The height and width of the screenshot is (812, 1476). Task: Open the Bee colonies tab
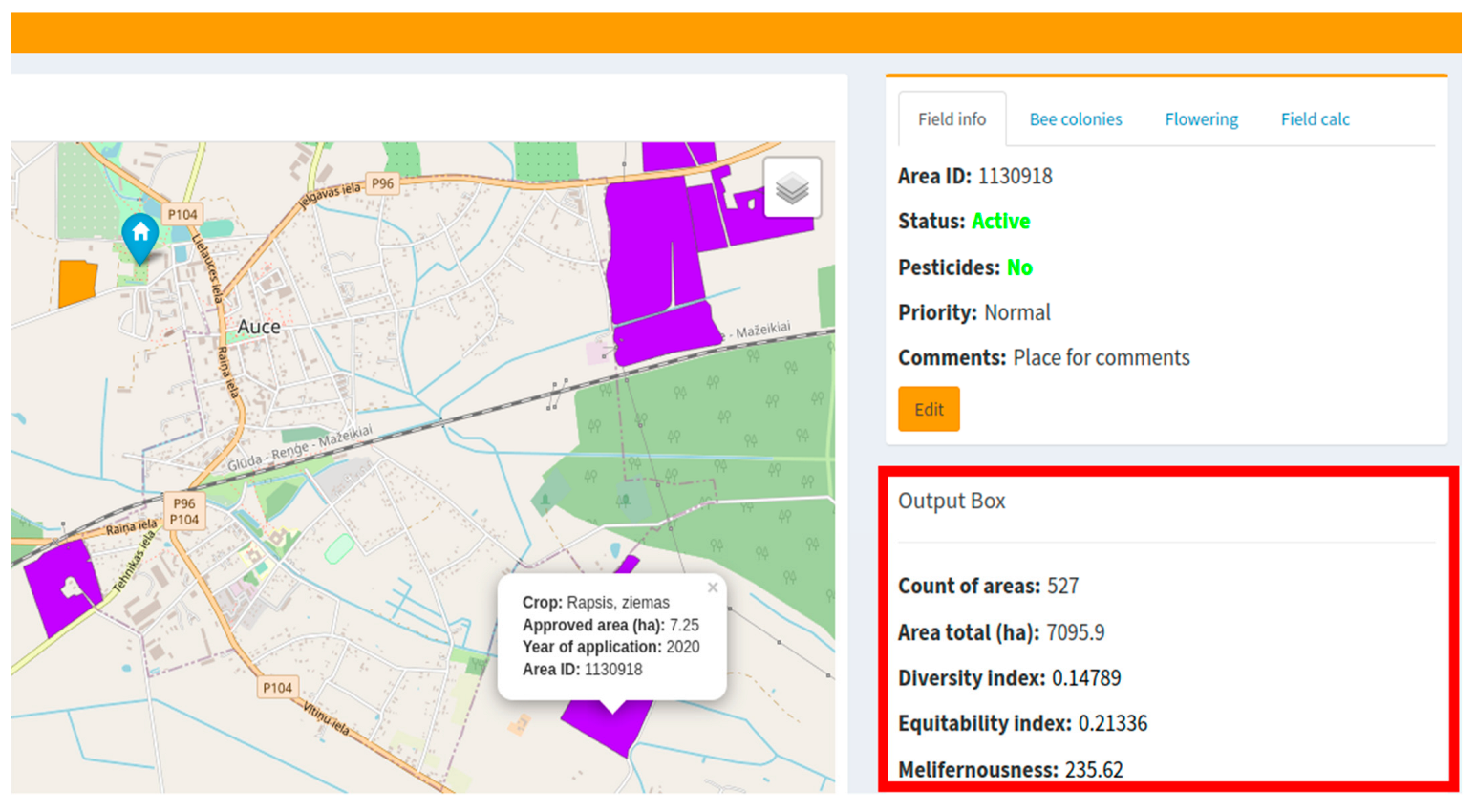click(x=1075, y=119)
